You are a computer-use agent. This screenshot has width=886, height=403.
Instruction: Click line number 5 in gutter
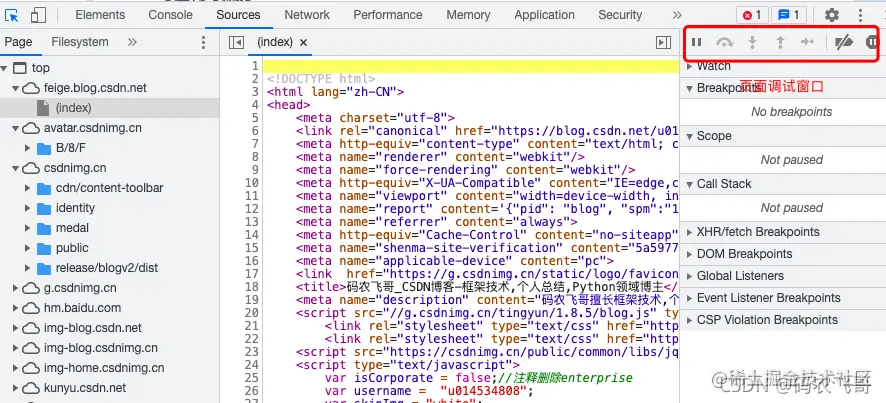255,118
